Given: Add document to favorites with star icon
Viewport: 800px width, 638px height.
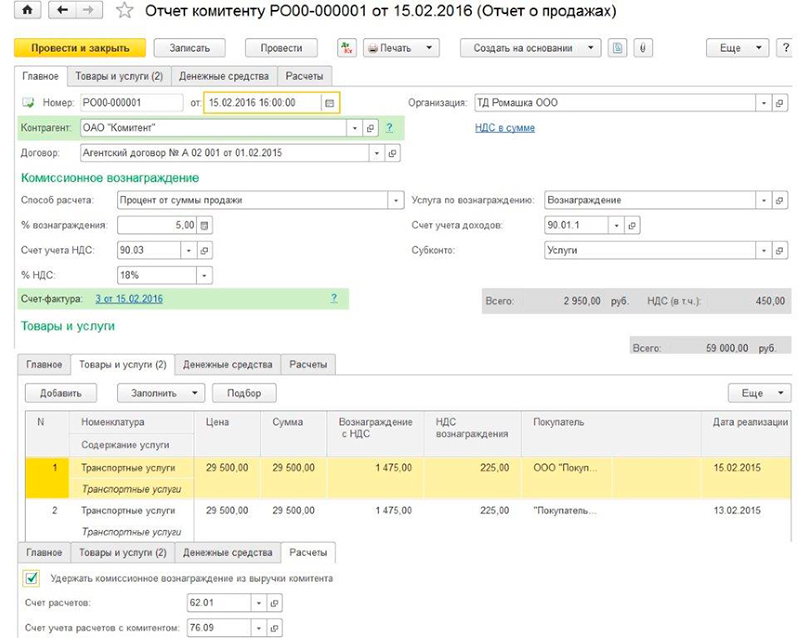Looking at the screenshot, I should click(124, 12).
